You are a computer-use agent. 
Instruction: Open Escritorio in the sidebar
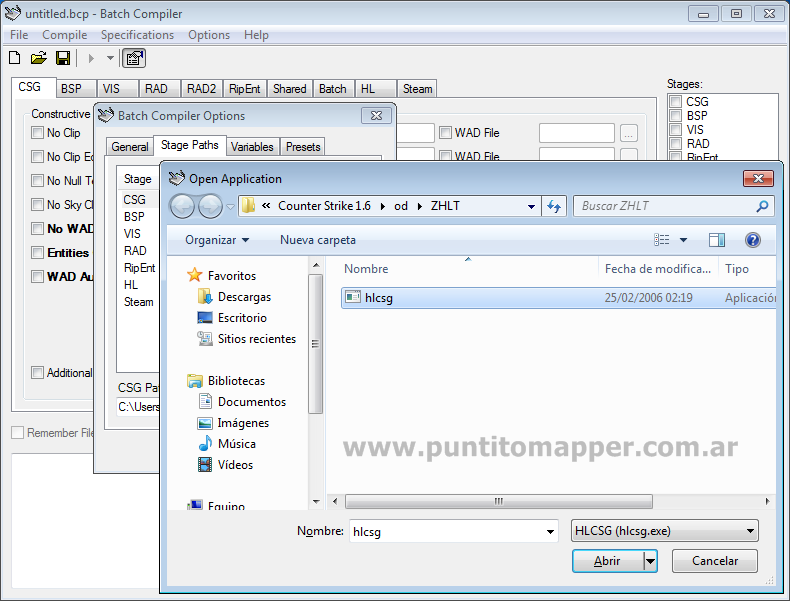click(x=242, y=318)
